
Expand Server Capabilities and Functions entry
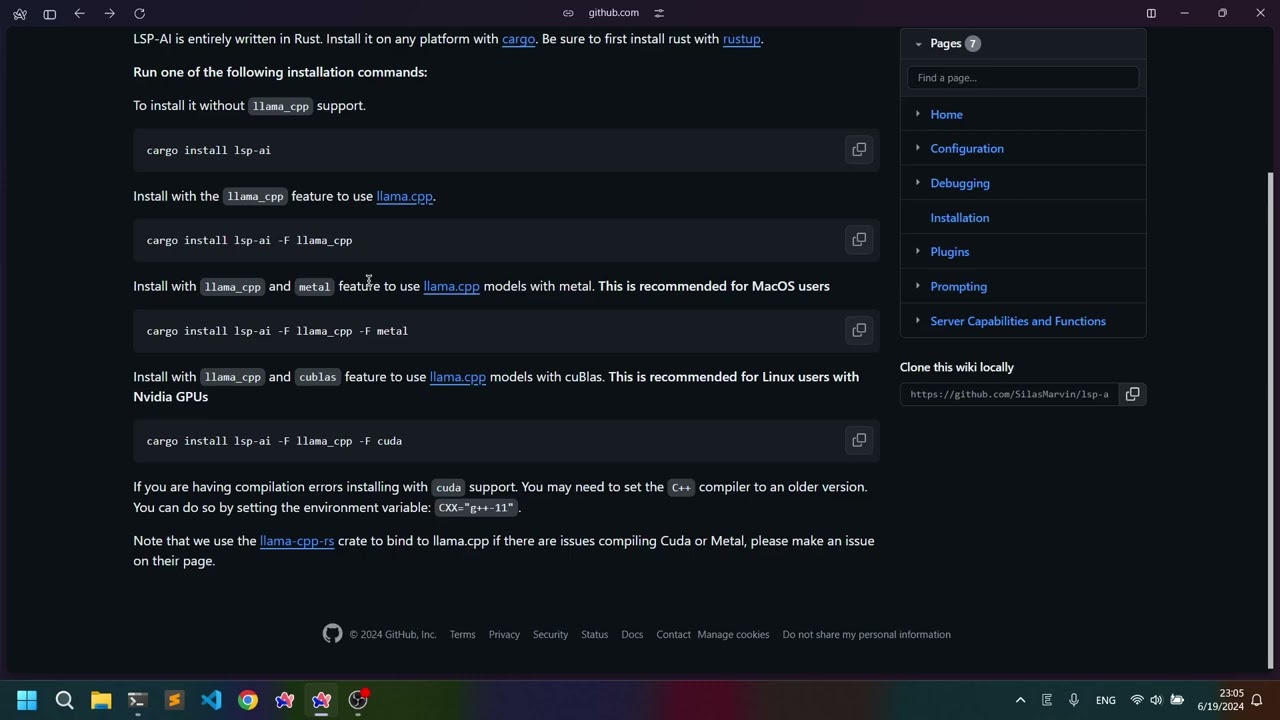click(x=917, y=321)
